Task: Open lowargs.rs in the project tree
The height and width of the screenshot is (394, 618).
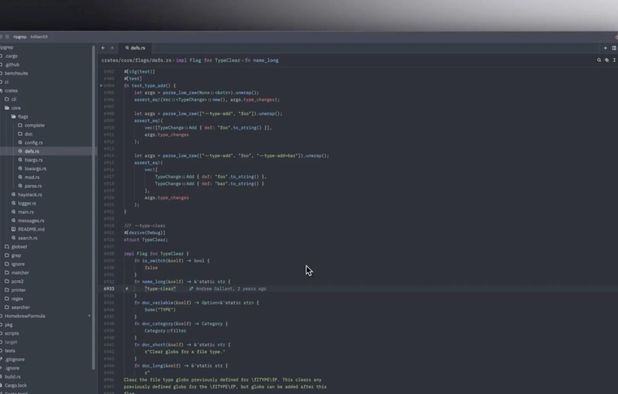Action: click(35, 169)
